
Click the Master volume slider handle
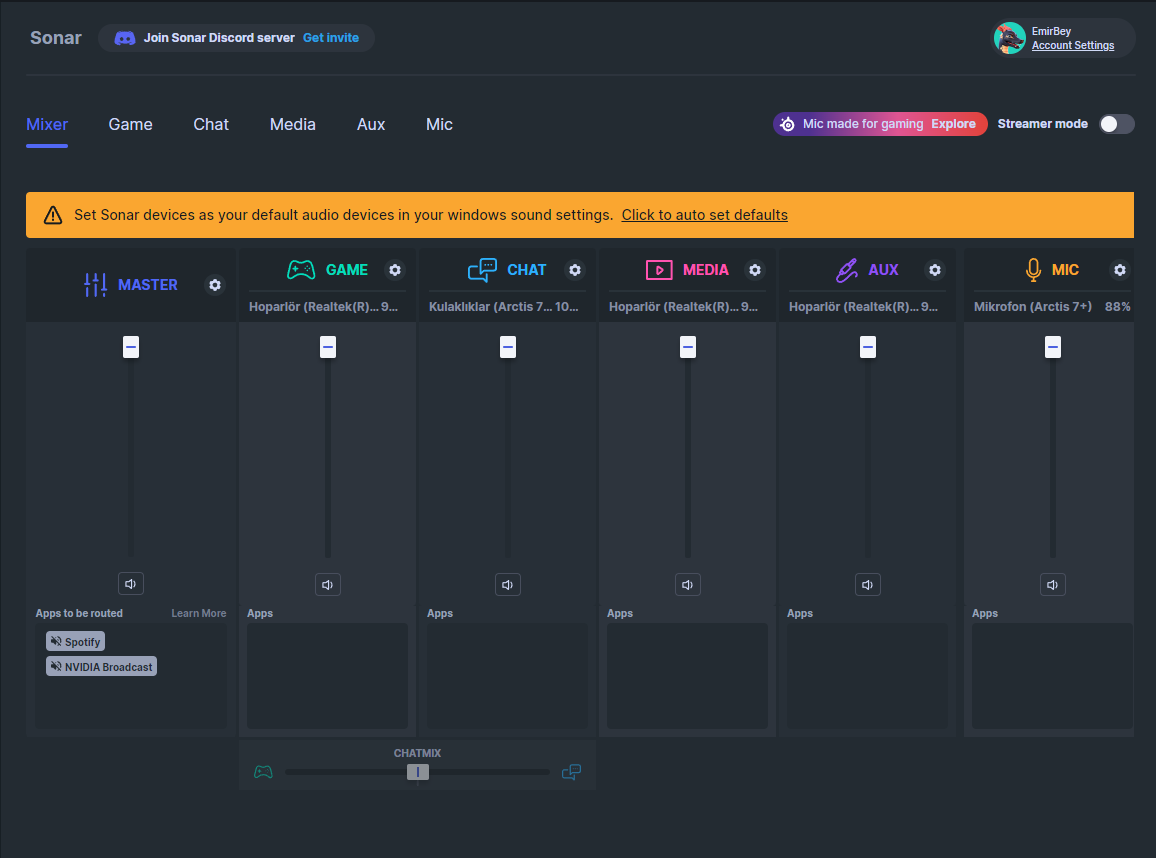[130, 347]
